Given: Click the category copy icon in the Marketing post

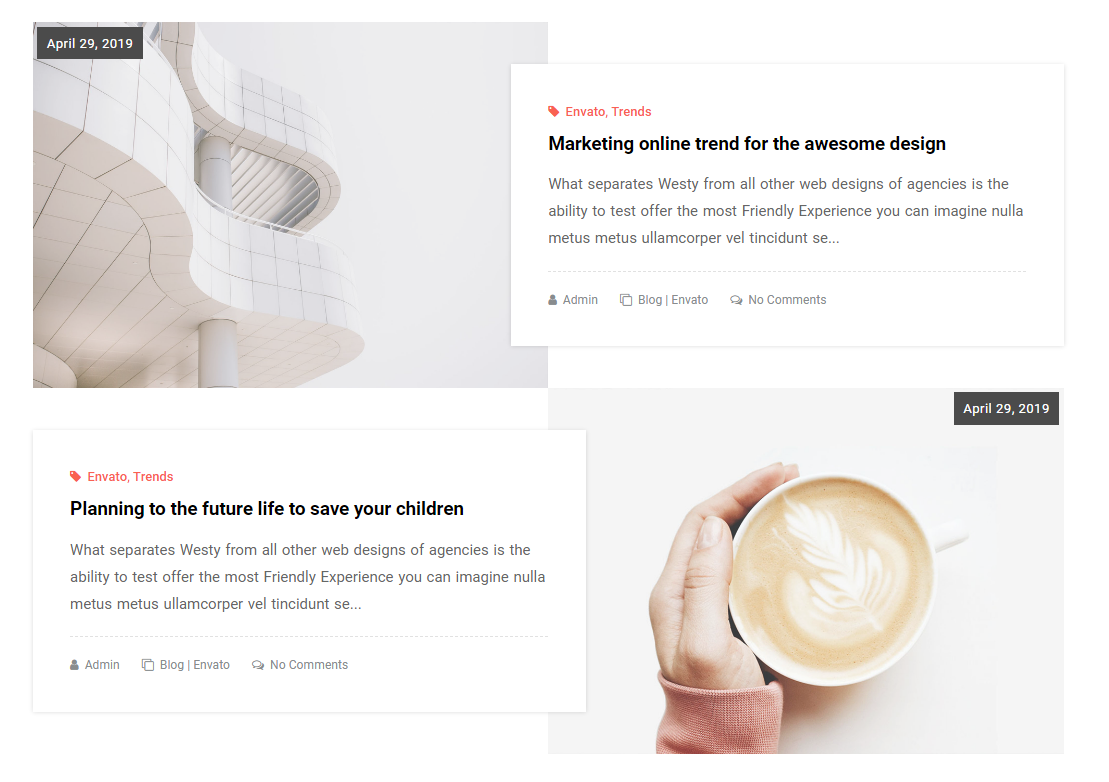Looking at the screenshot, I should coord(626,300).
